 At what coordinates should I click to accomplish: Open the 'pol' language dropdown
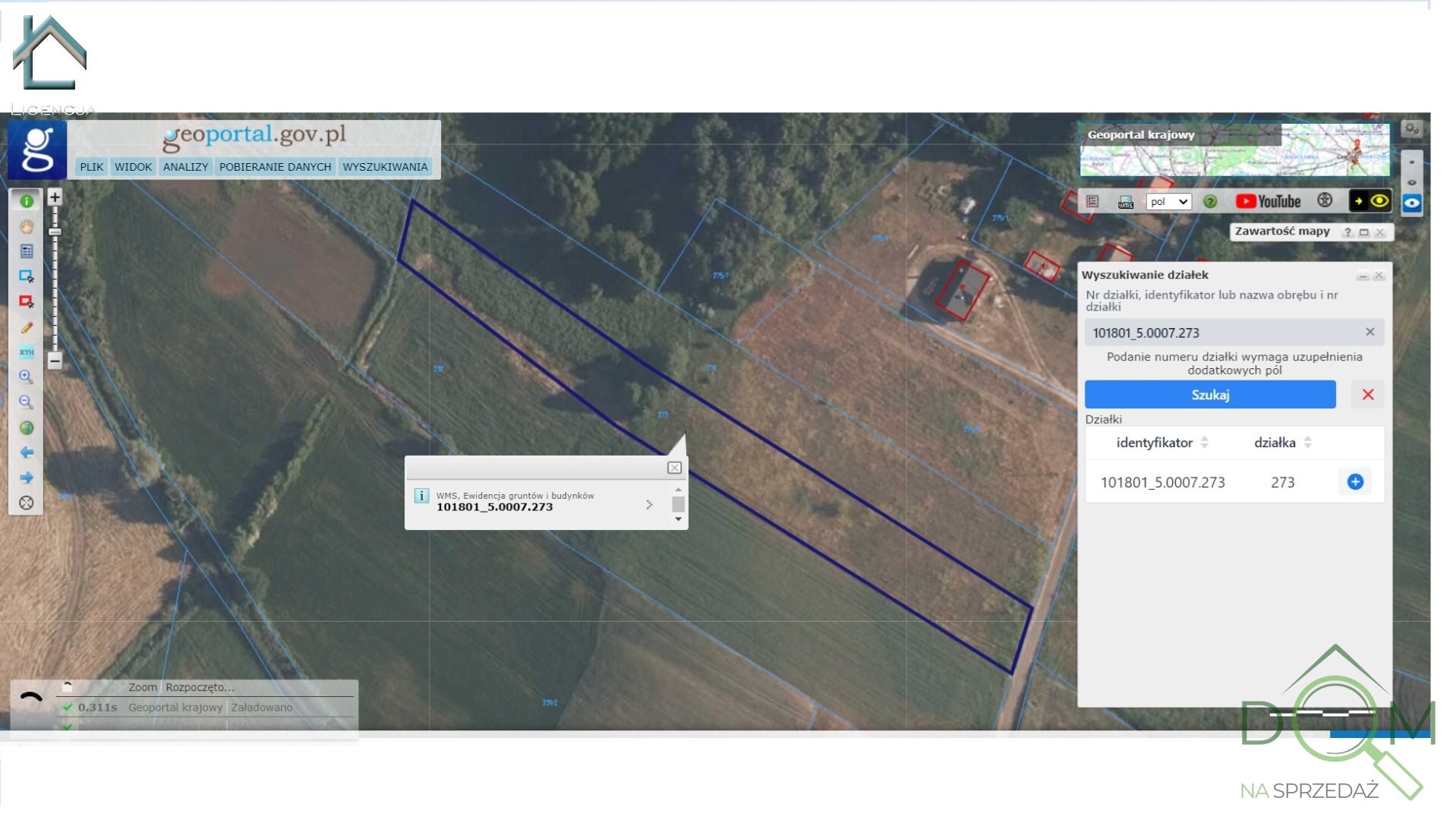click(x=1168, y=201)
